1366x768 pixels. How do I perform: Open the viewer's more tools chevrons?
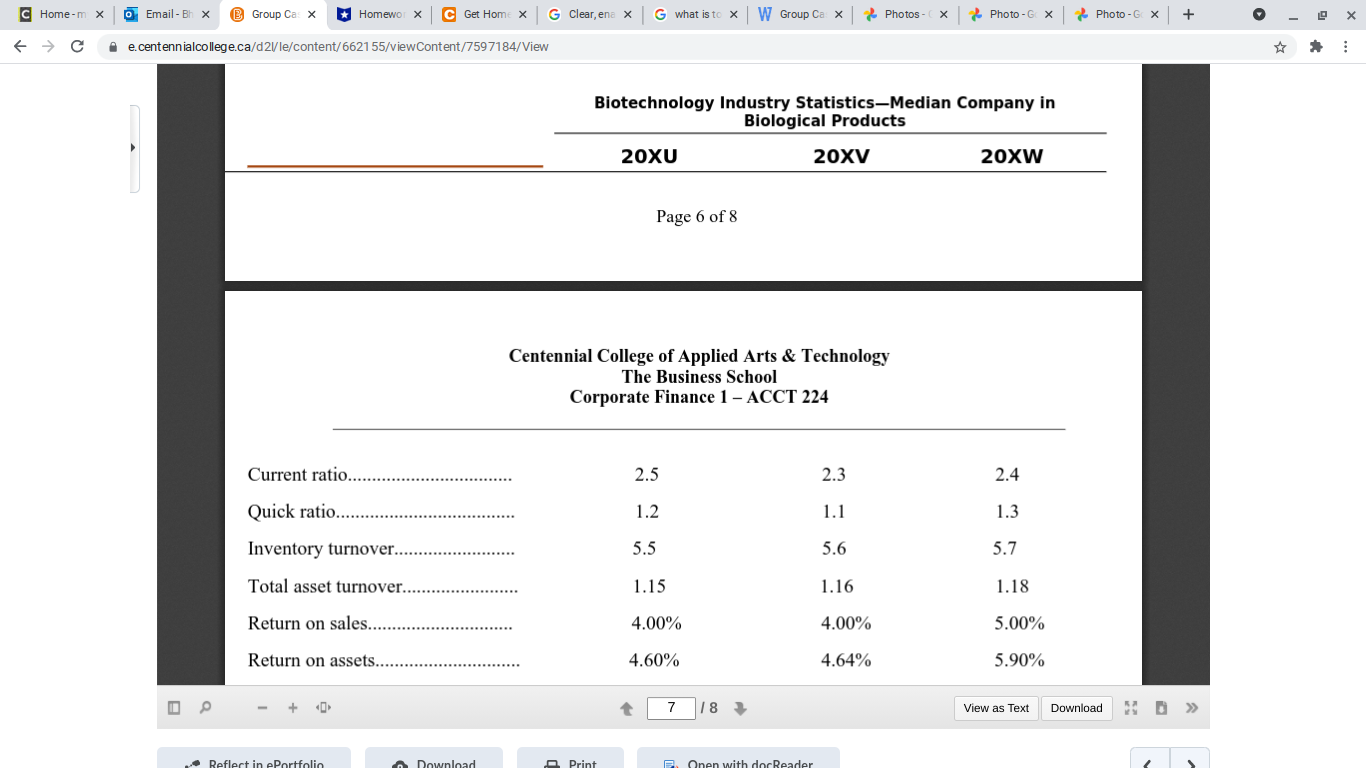[x=1192, y=708]
